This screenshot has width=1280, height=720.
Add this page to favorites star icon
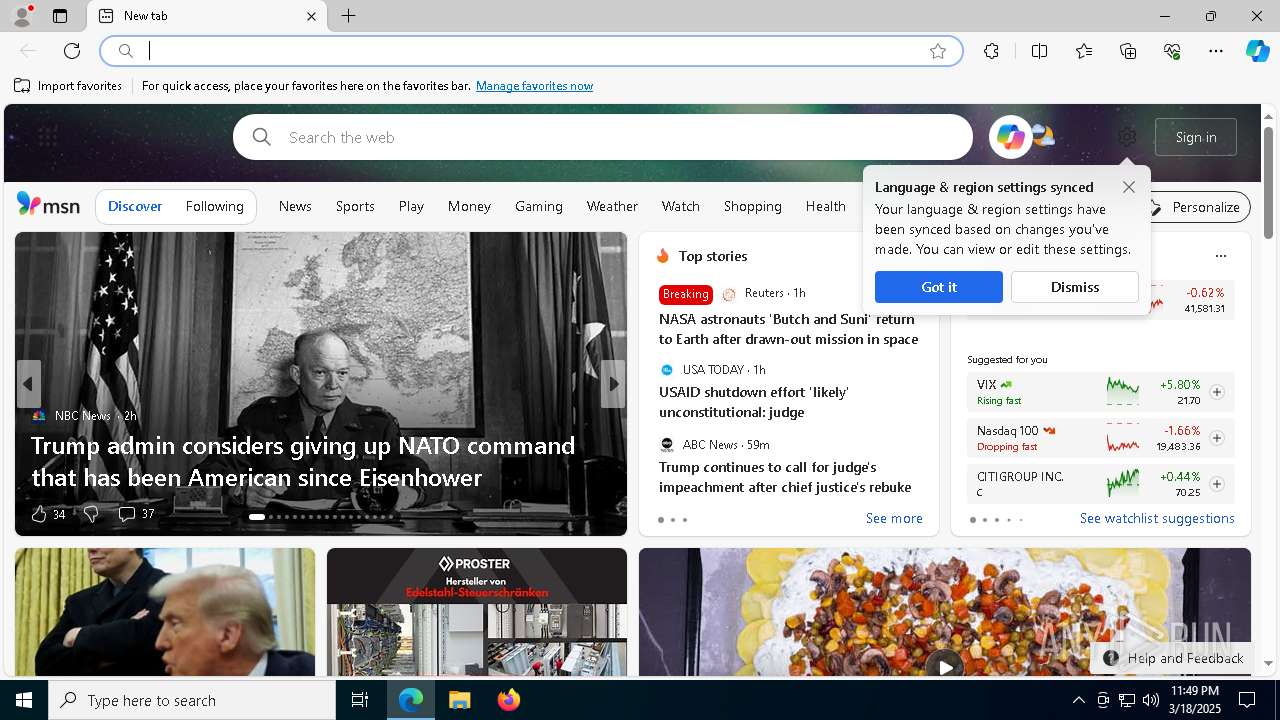click(937, 51)
